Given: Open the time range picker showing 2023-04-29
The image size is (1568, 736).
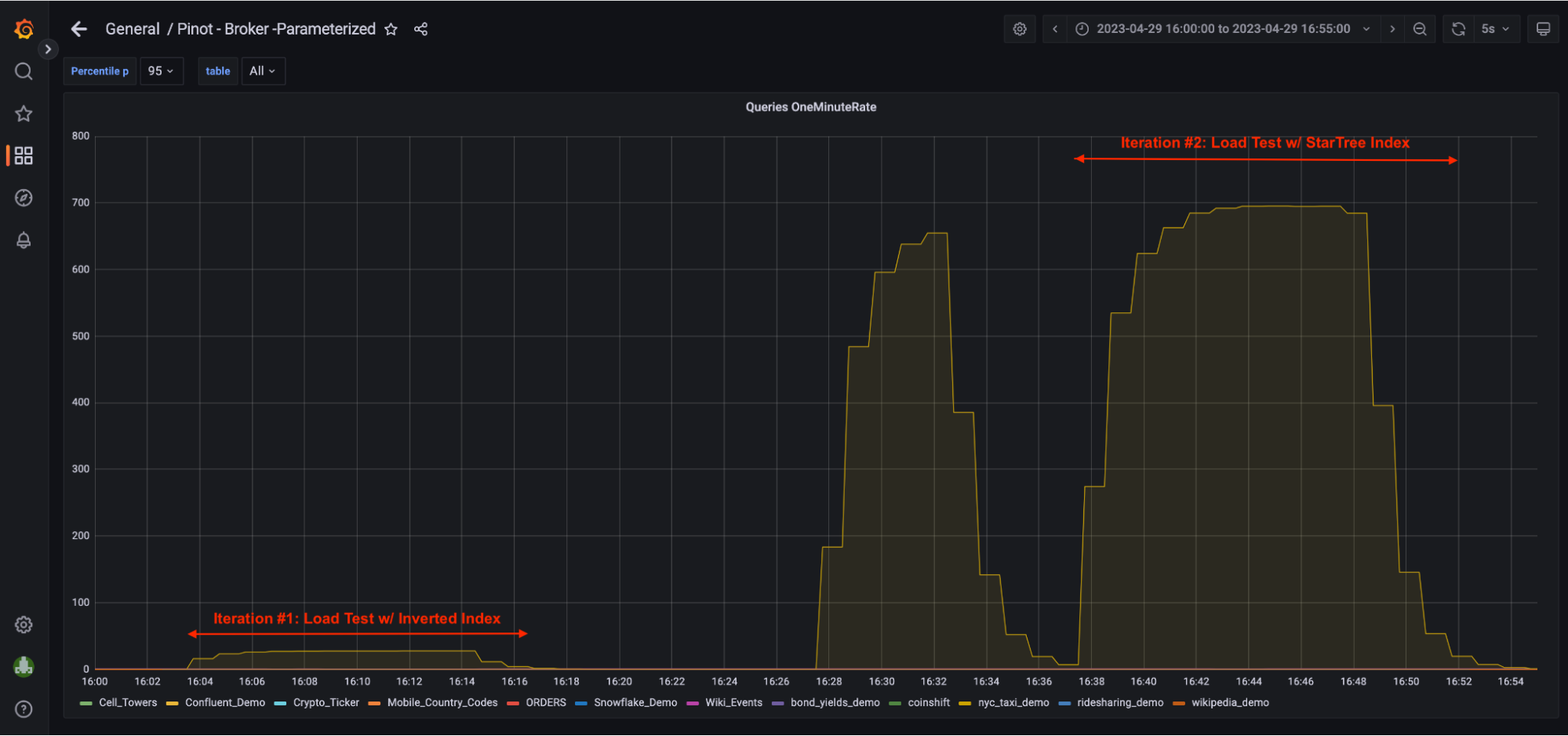Looking at the screenshot, I should tap(1216, 28).
